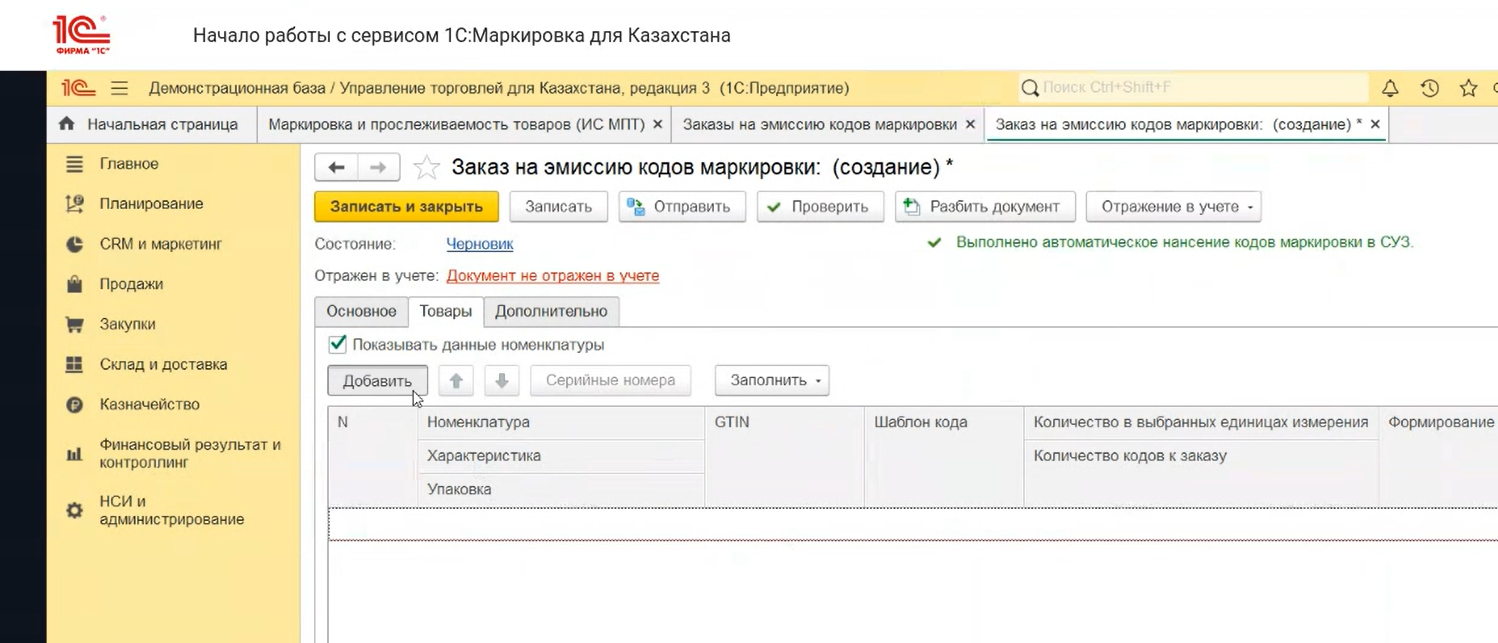Click the Финансовый результат chart icon
This screenshot has height=643, width=1498.
(74, 454)
